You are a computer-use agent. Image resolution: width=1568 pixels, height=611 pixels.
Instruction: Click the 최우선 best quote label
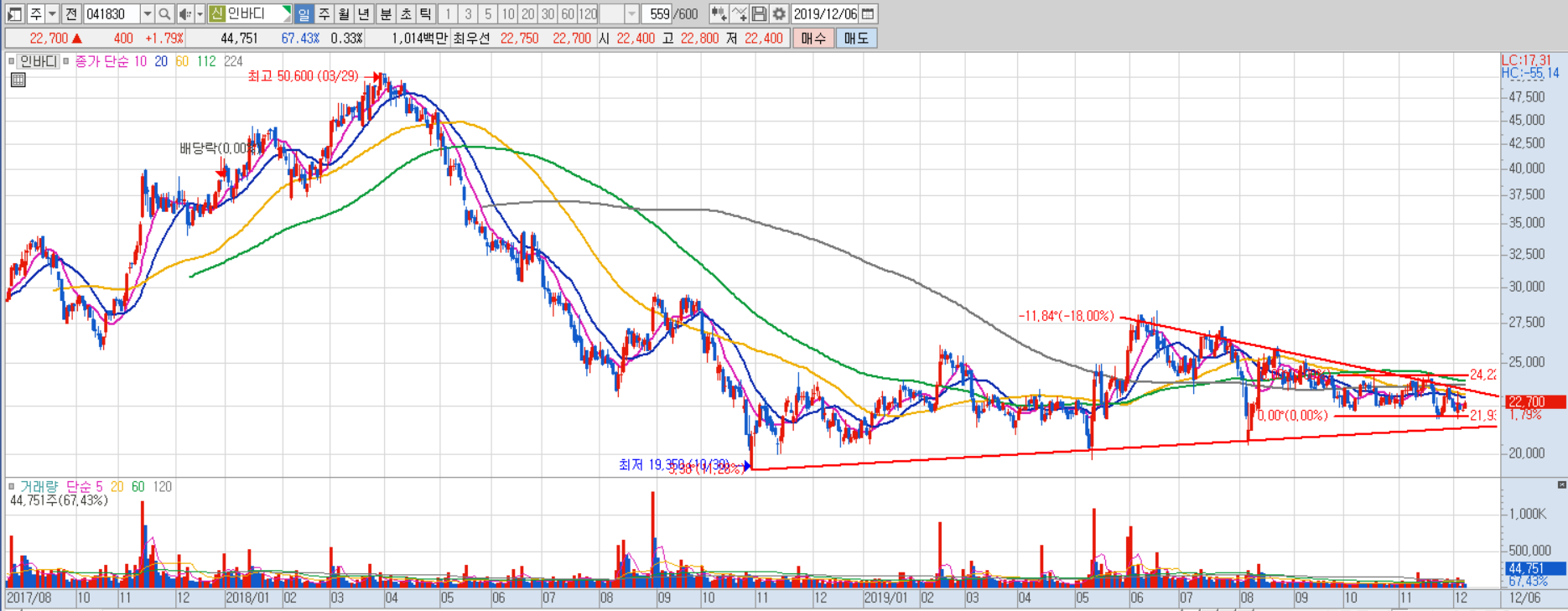click(x=471, y=38)
